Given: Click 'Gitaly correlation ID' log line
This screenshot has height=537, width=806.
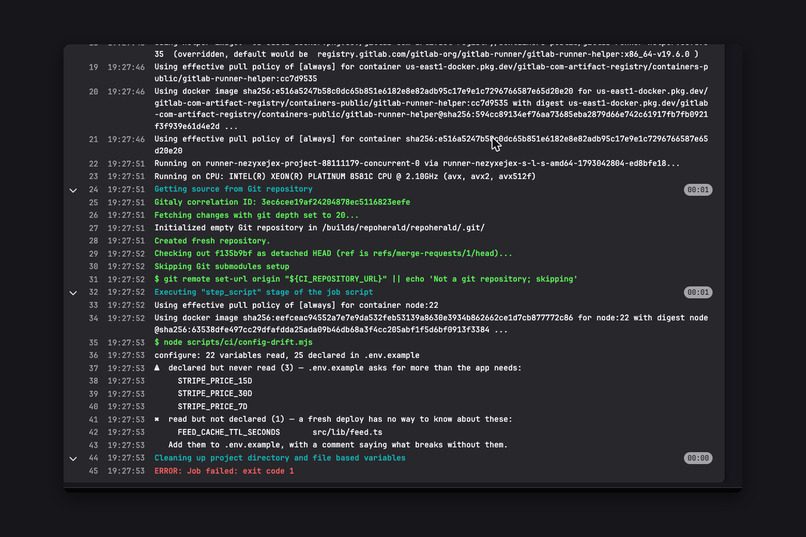Looking at the screenshot, I should [x=282, y=202].
